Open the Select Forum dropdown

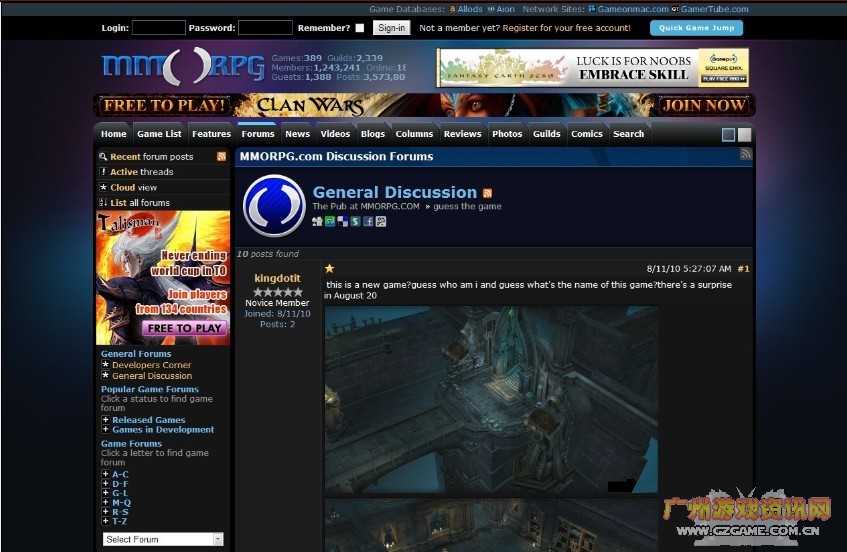pyautogui.click(x=163, y=539)
